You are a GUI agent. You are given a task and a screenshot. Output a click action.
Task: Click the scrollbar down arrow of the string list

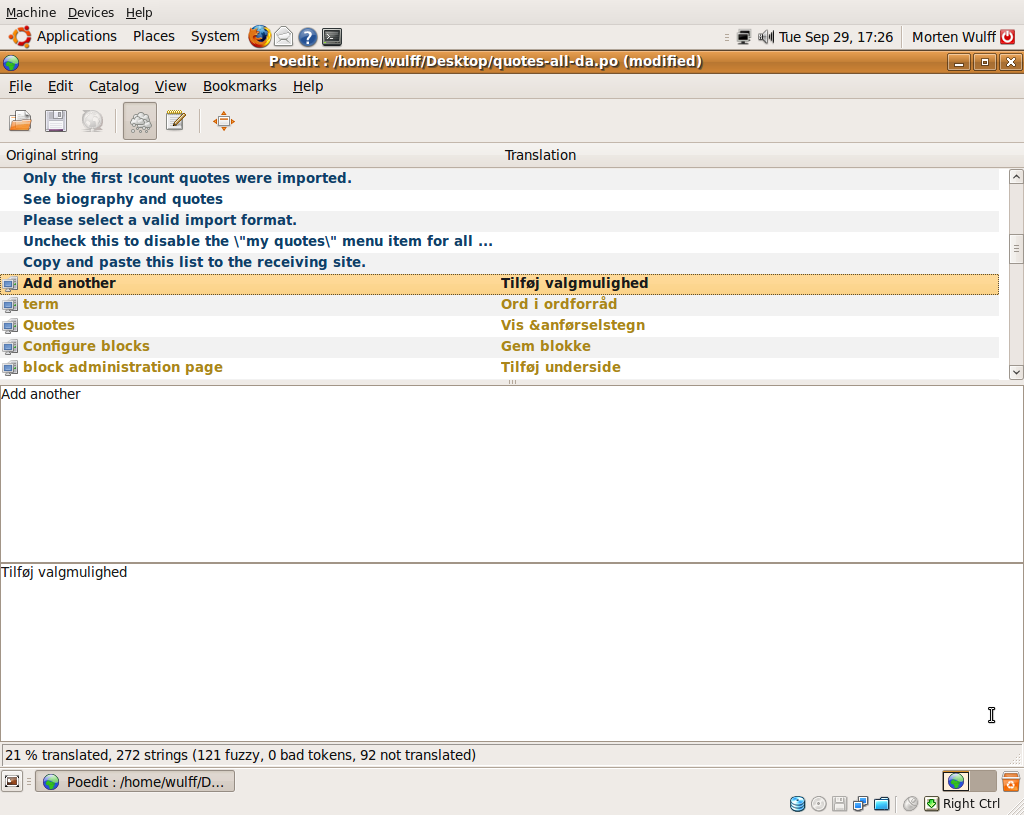tap(1016, 372)
